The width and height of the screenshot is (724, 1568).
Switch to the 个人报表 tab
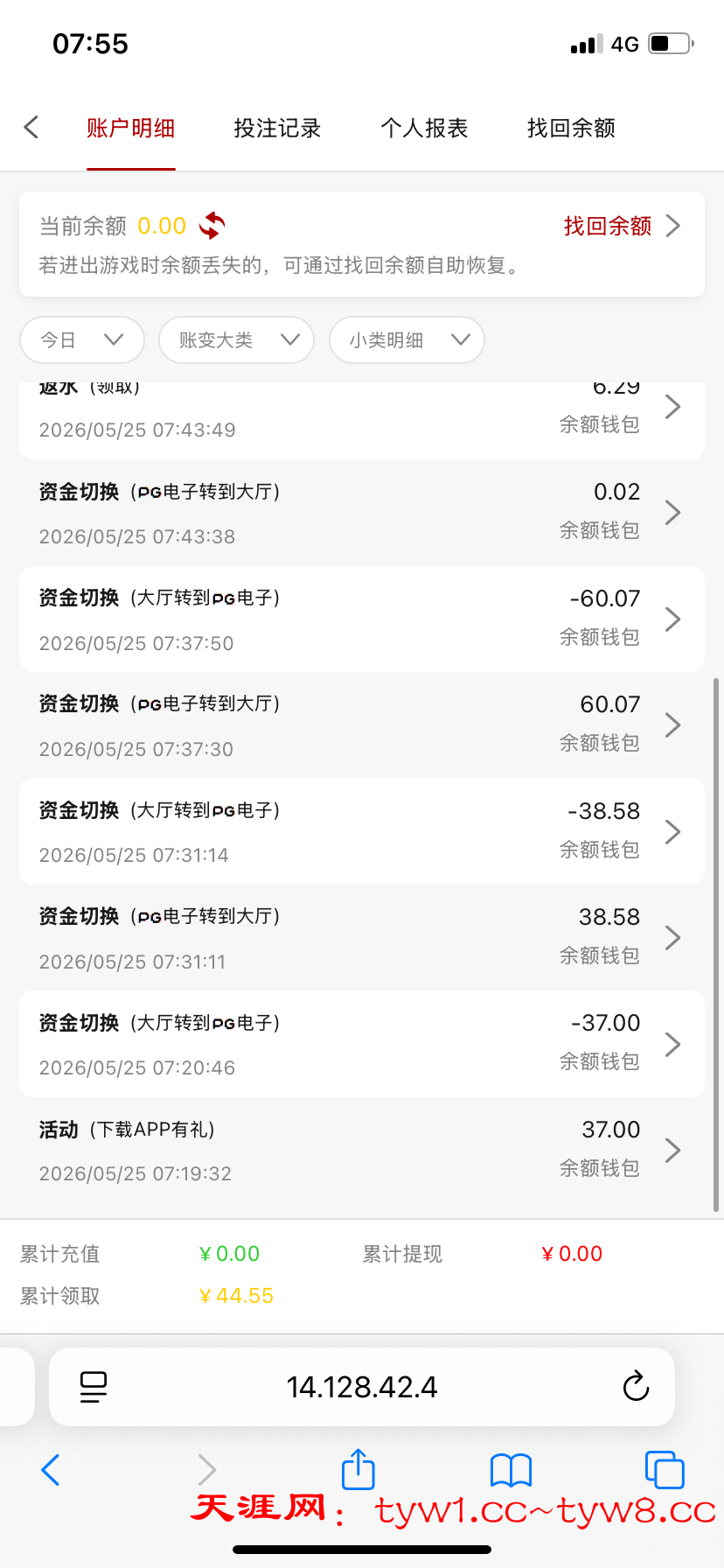(424, 128)
